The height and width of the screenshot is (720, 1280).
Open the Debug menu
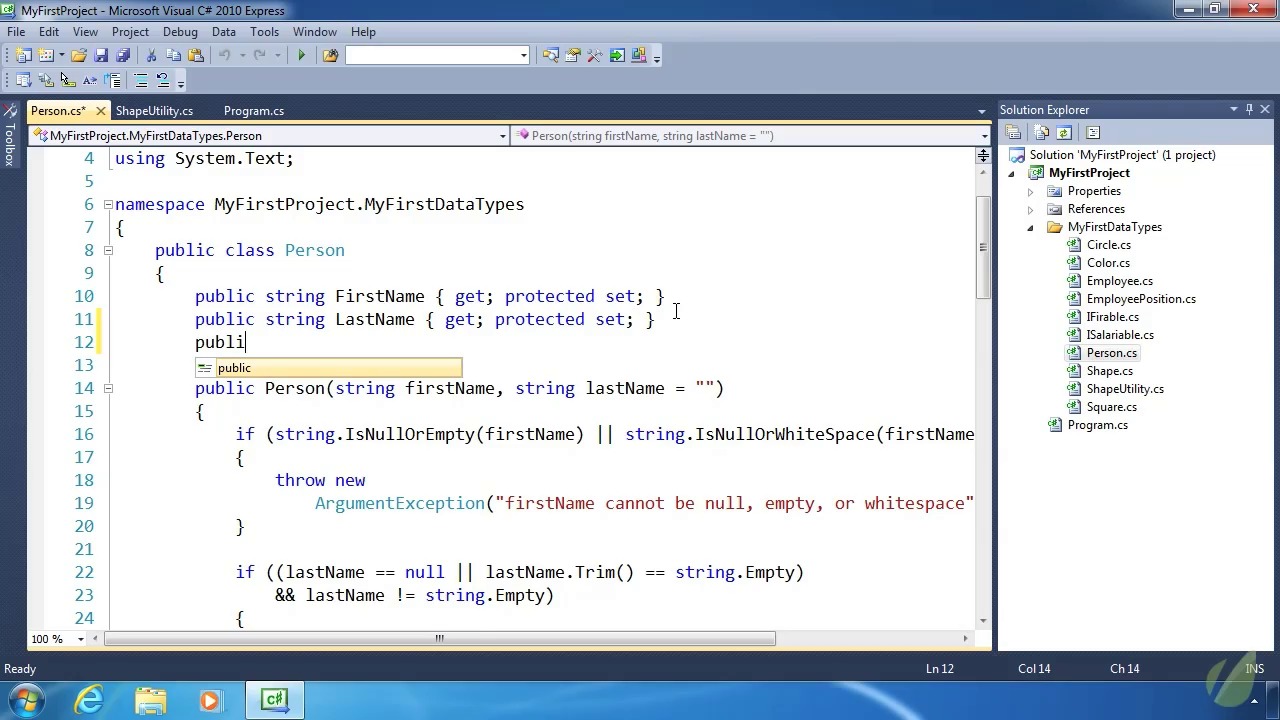coord(180,32)
